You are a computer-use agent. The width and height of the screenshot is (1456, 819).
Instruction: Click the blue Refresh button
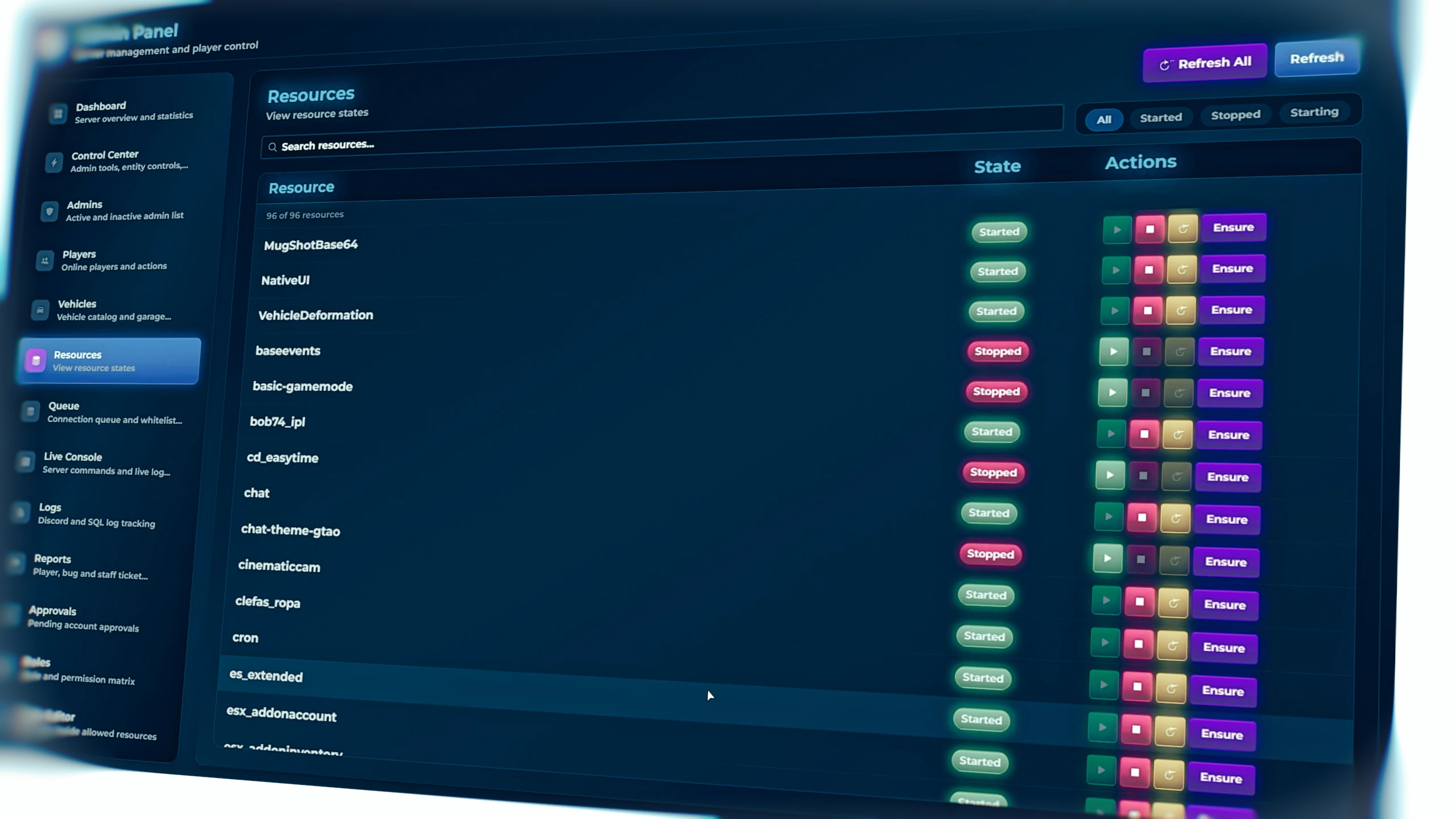coord(1317,58)
